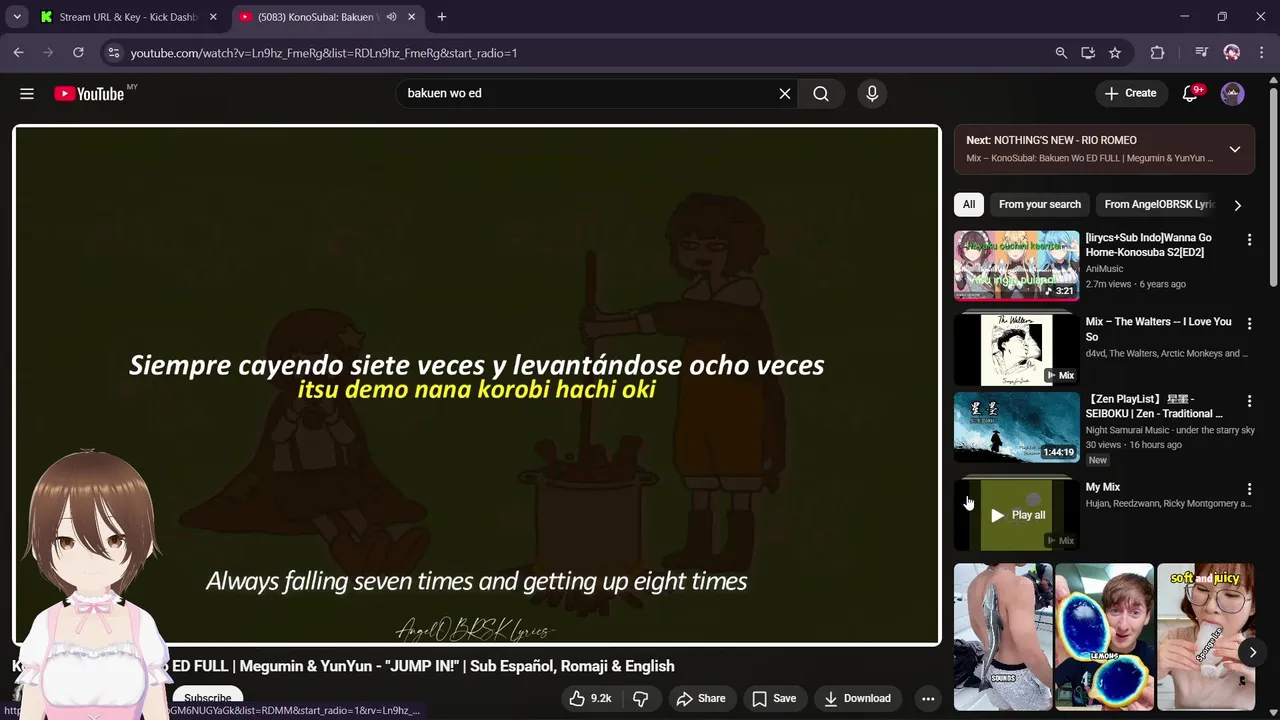View site information icon in address bar

(x=113, y=53)
